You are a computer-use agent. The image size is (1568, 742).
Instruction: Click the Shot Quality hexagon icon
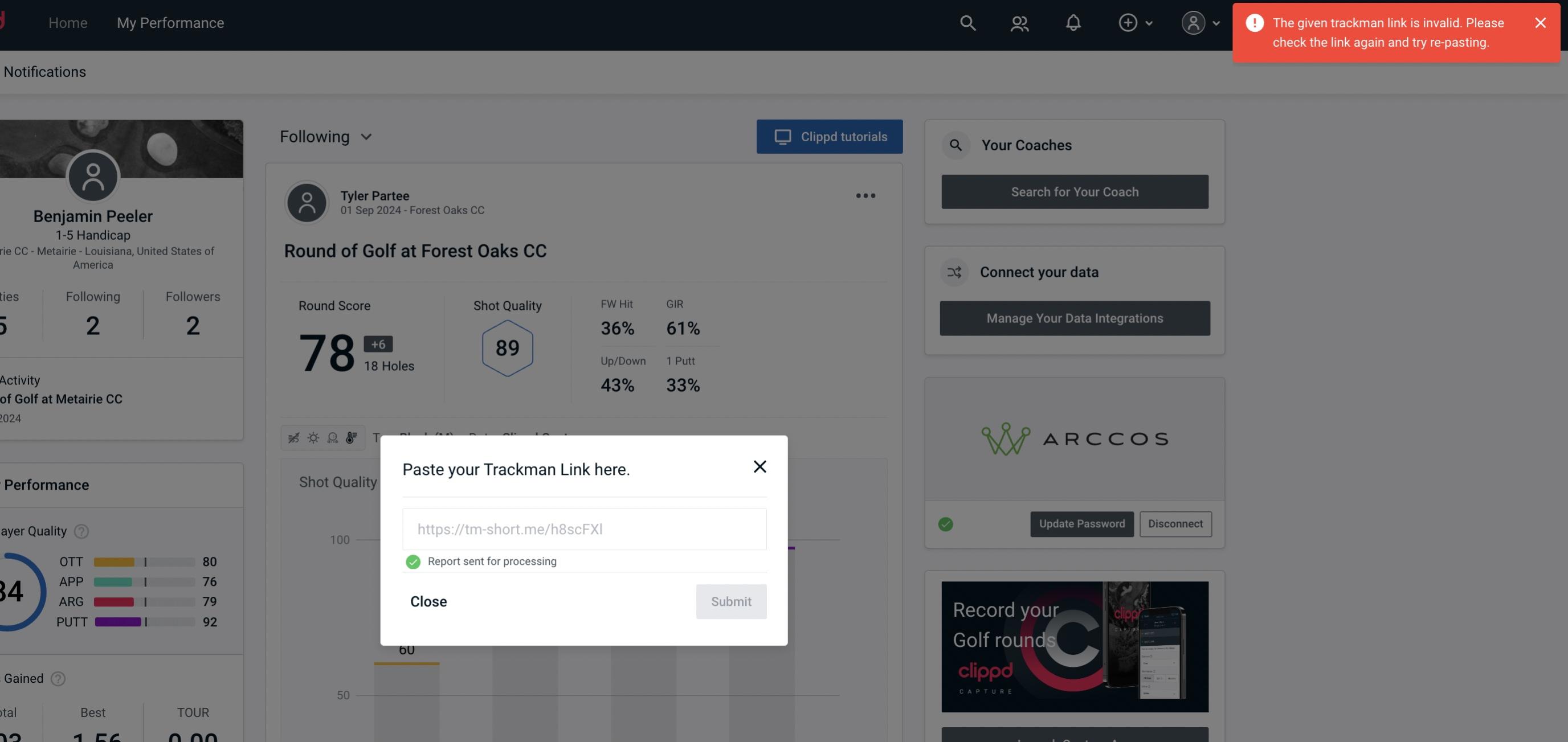click(x=507, y=347)
